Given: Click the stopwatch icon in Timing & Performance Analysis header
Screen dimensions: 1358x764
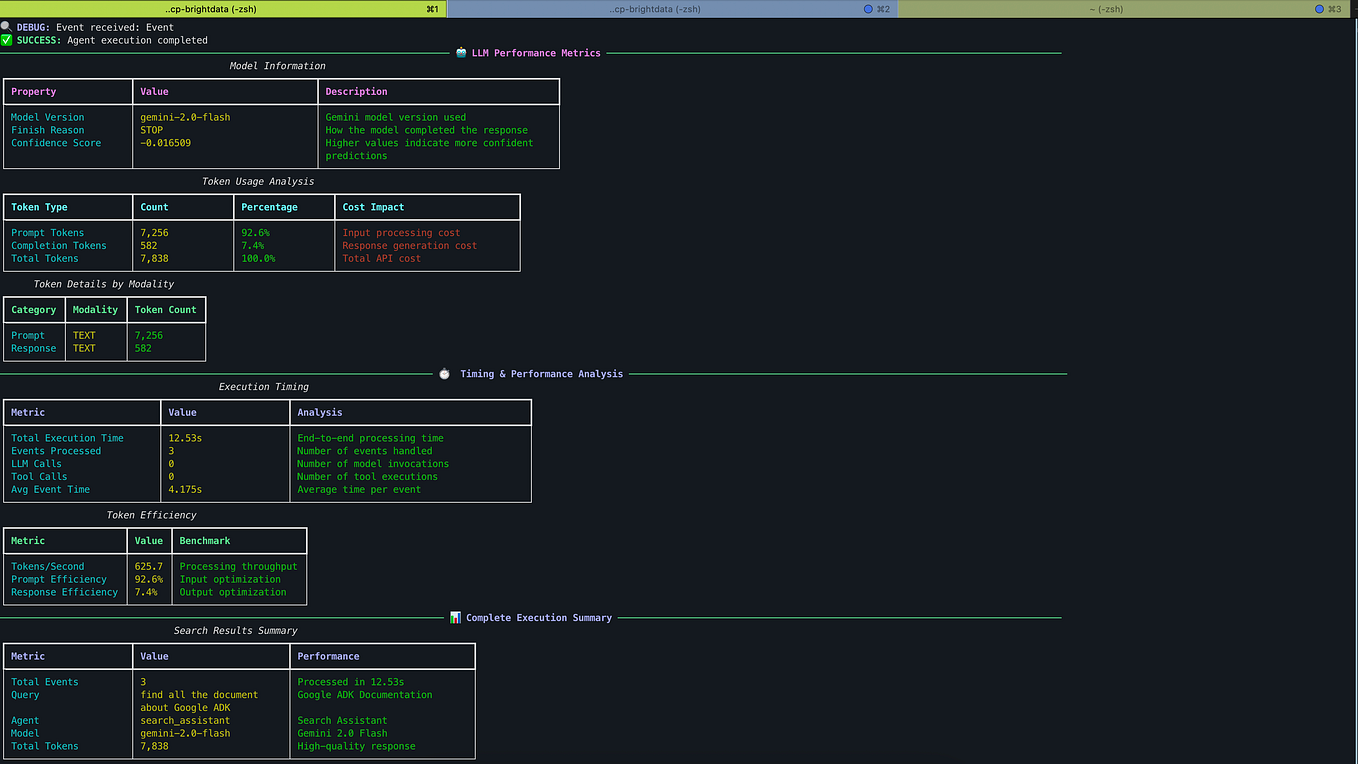Looking at the screenshot, I should [x=444, y=373].
